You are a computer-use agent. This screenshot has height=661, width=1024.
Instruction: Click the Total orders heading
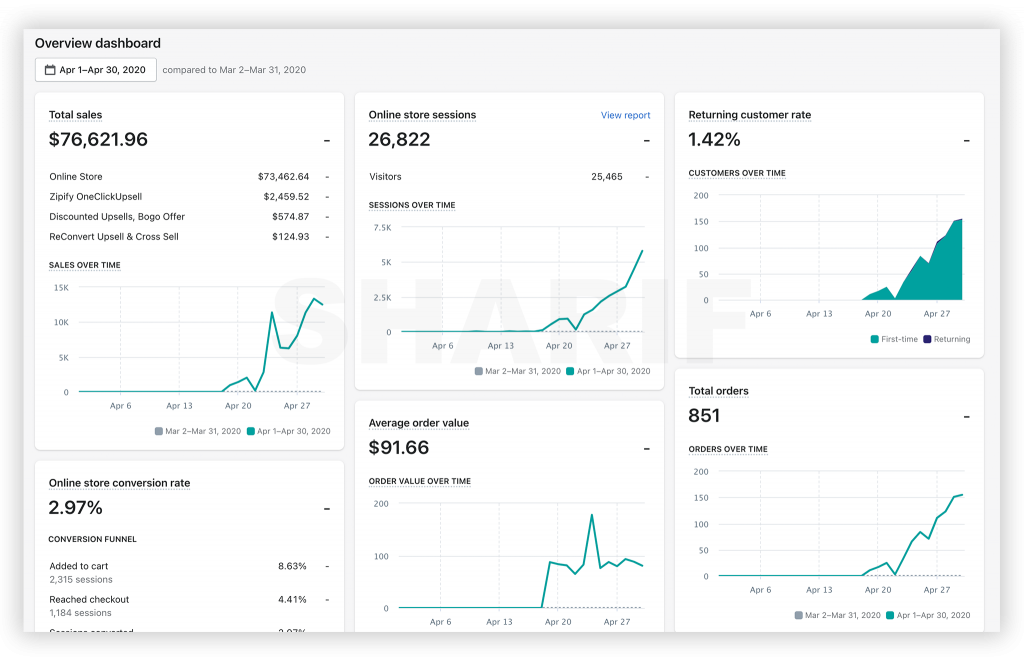point(718,391)
